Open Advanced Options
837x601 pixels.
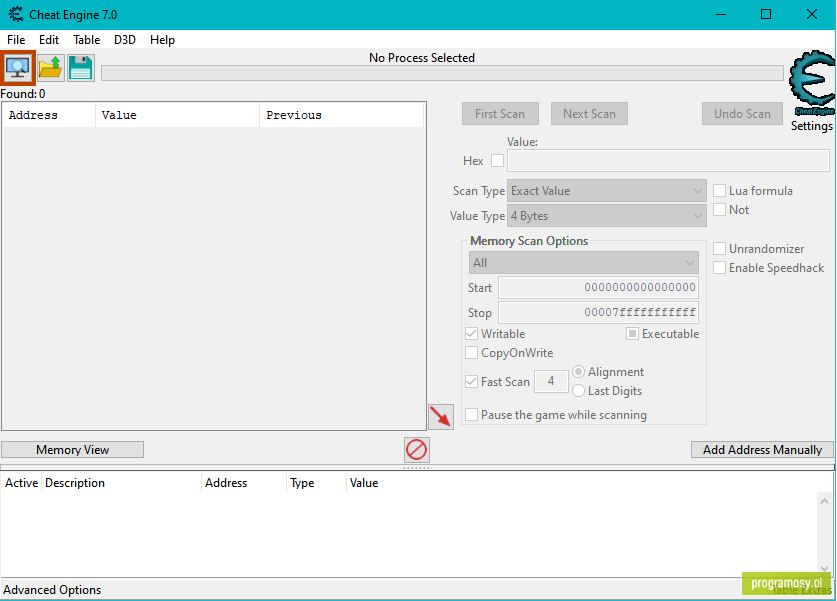[52, 589]
